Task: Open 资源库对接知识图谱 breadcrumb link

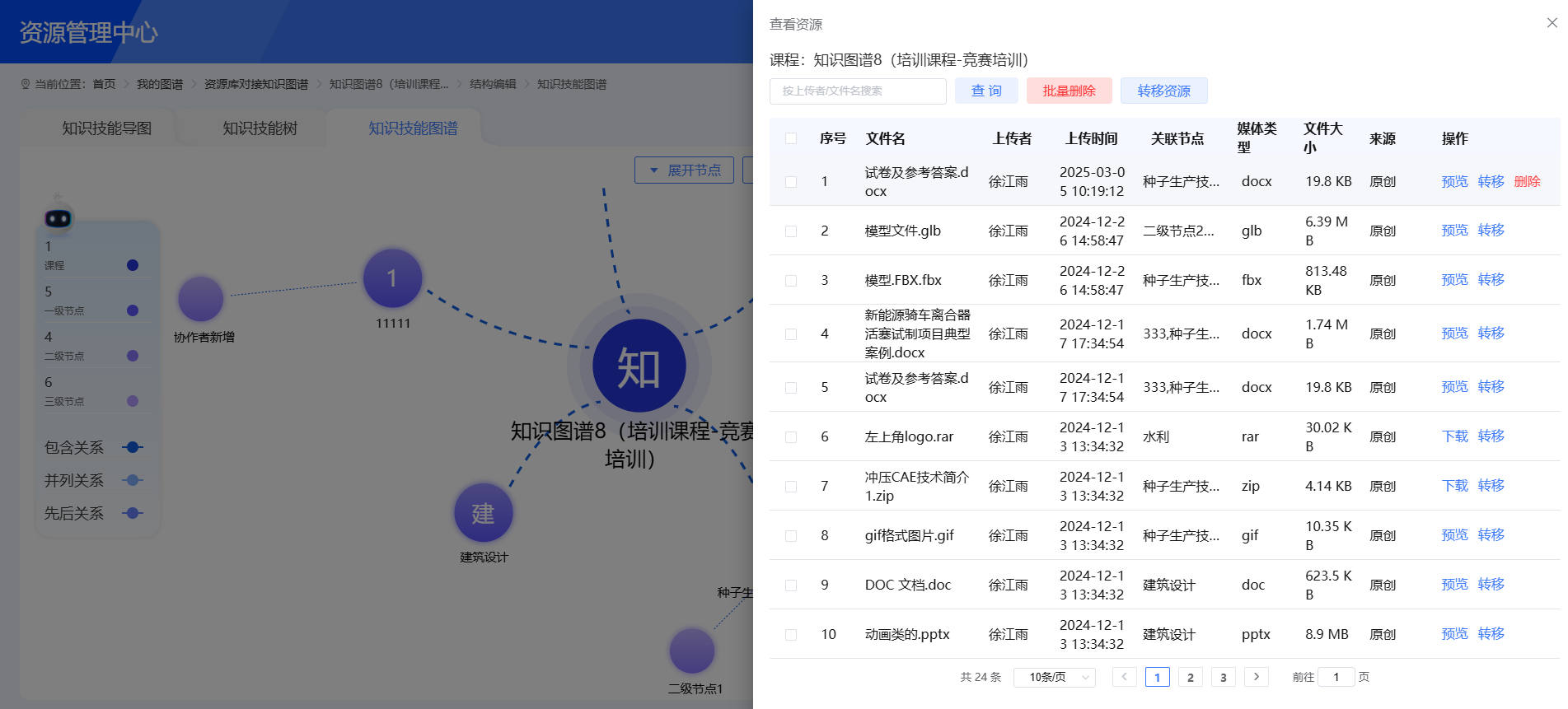Action: (x=256, y=84)
